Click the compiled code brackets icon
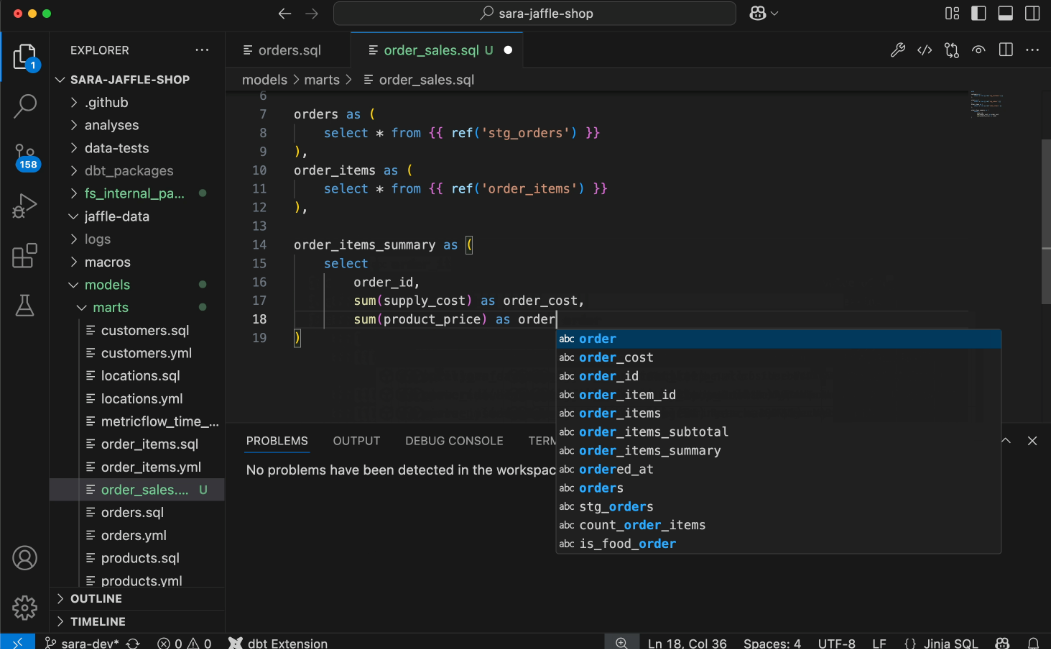The width and height of the screenshot is (1051, 649). pos(924,50)
